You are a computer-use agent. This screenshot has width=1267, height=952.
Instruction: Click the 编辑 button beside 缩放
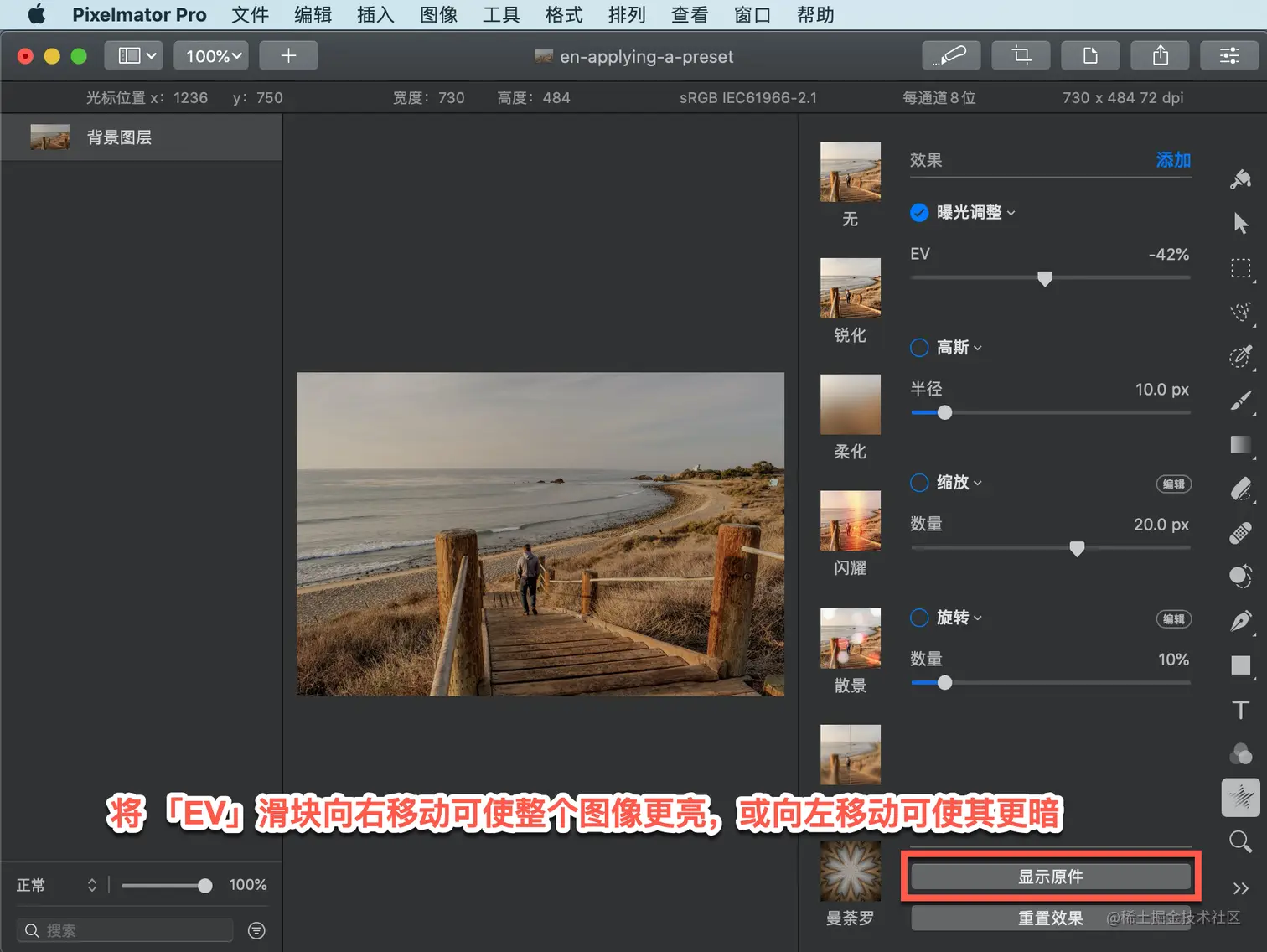1174,484
